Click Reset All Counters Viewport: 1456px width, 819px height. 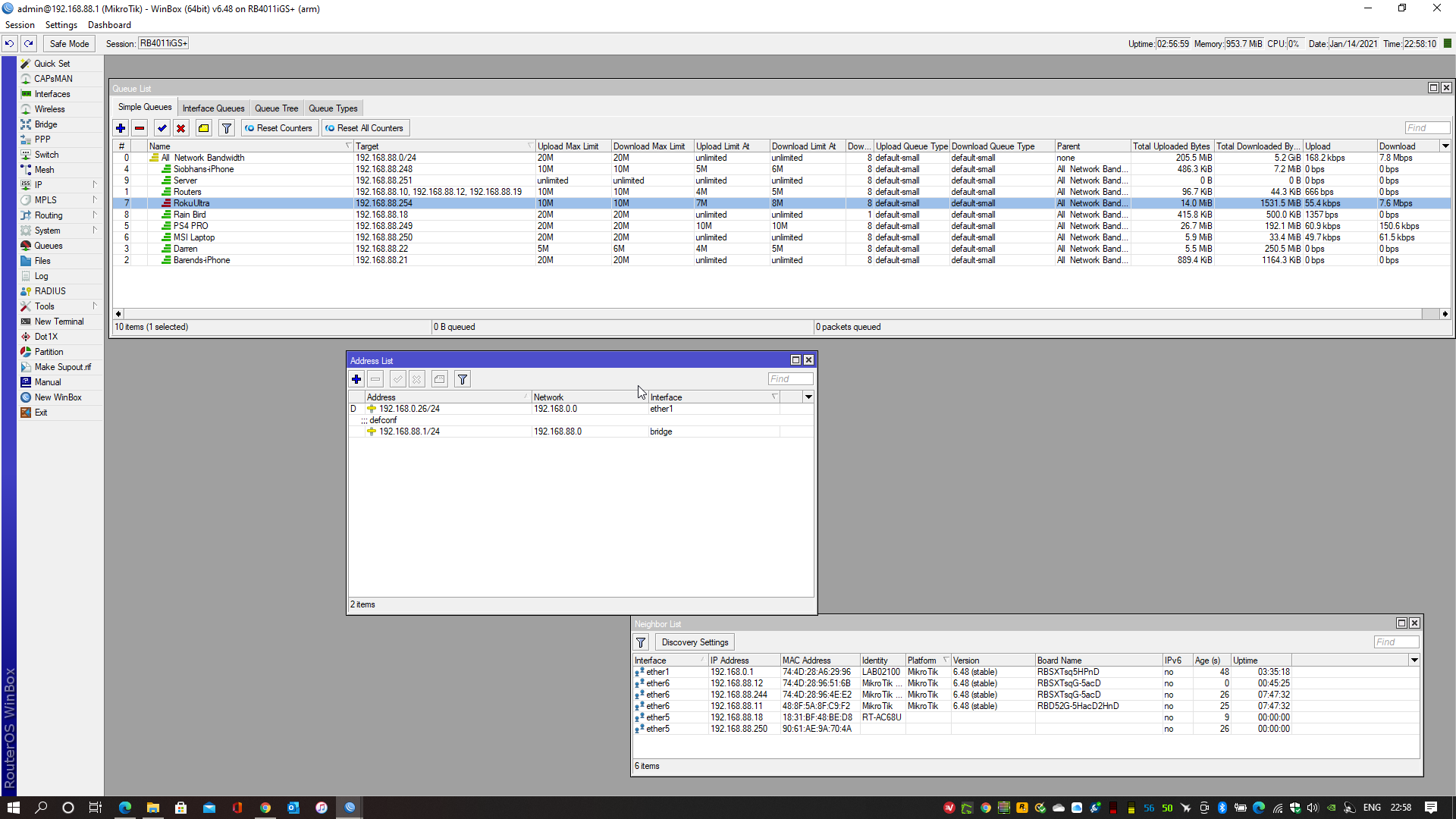365,127
